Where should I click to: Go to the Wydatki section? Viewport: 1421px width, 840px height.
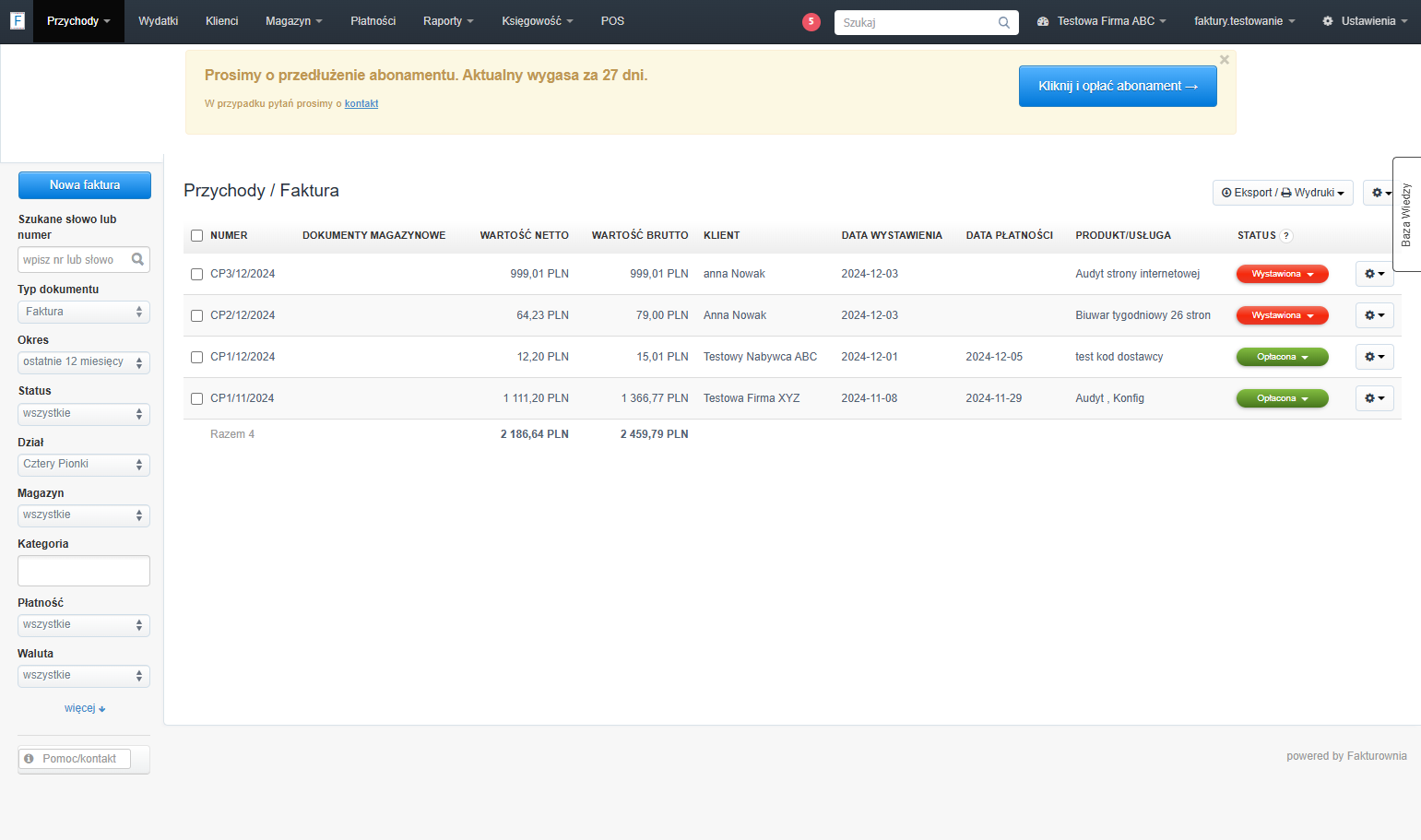point(158,21)
